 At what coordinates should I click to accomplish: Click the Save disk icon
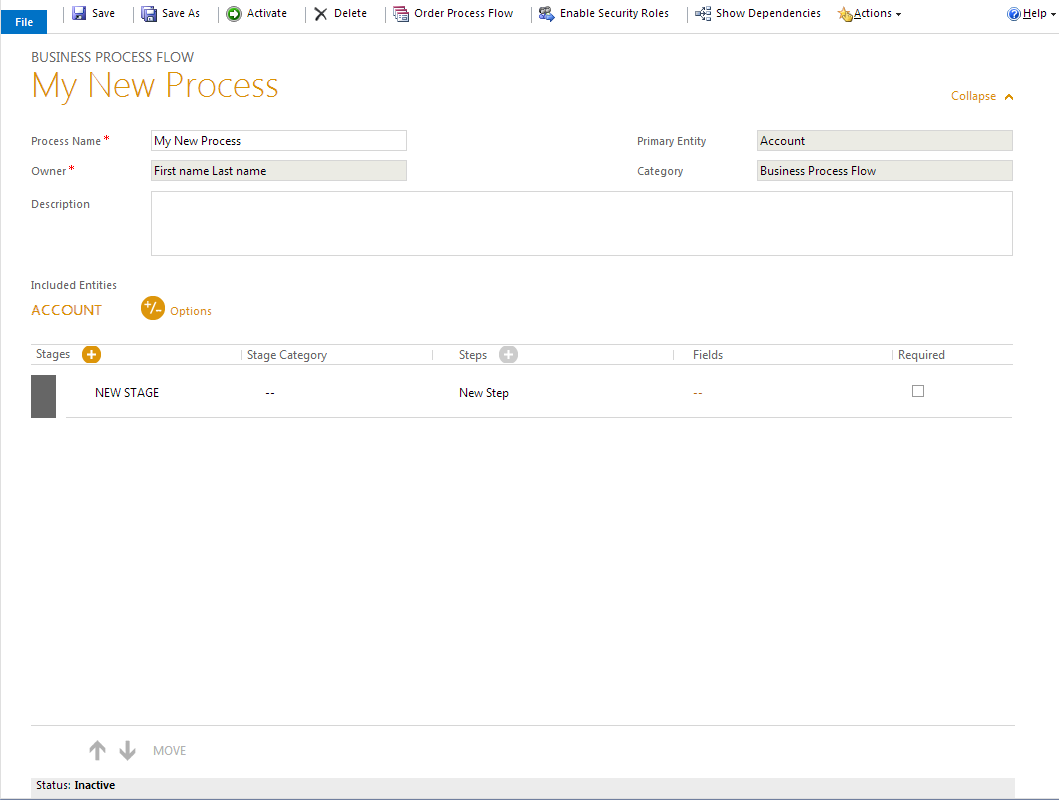(x=79, y=14)
